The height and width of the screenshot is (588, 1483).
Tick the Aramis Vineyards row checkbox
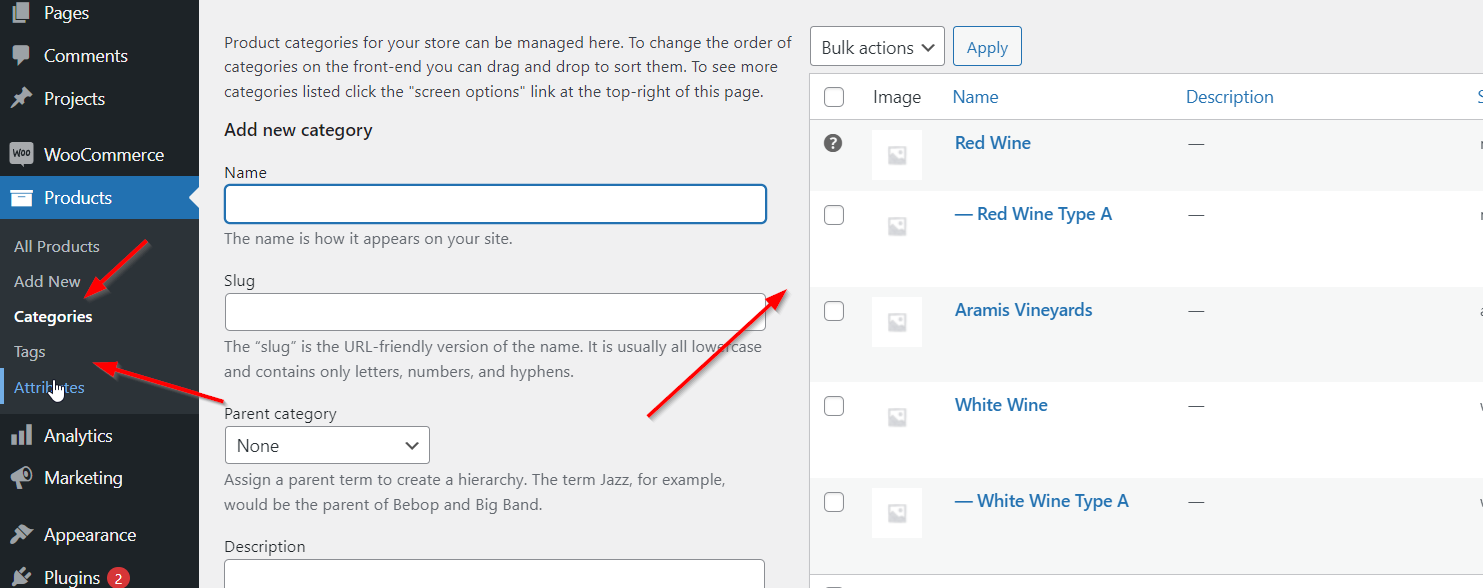(834, 311)
